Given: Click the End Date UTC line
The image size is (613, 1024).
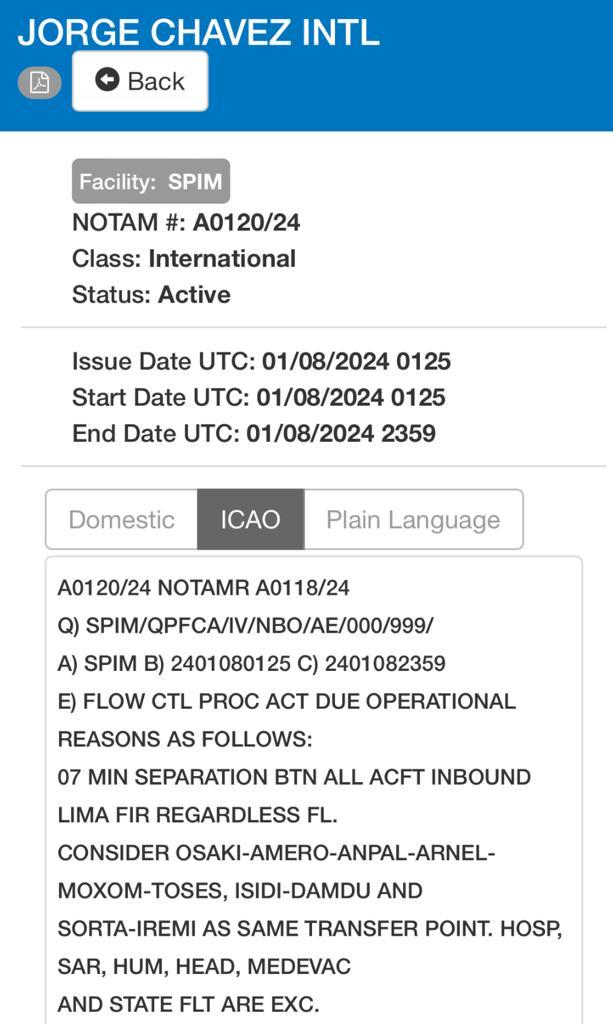Looking at the screenshot, I should (254, 433).
